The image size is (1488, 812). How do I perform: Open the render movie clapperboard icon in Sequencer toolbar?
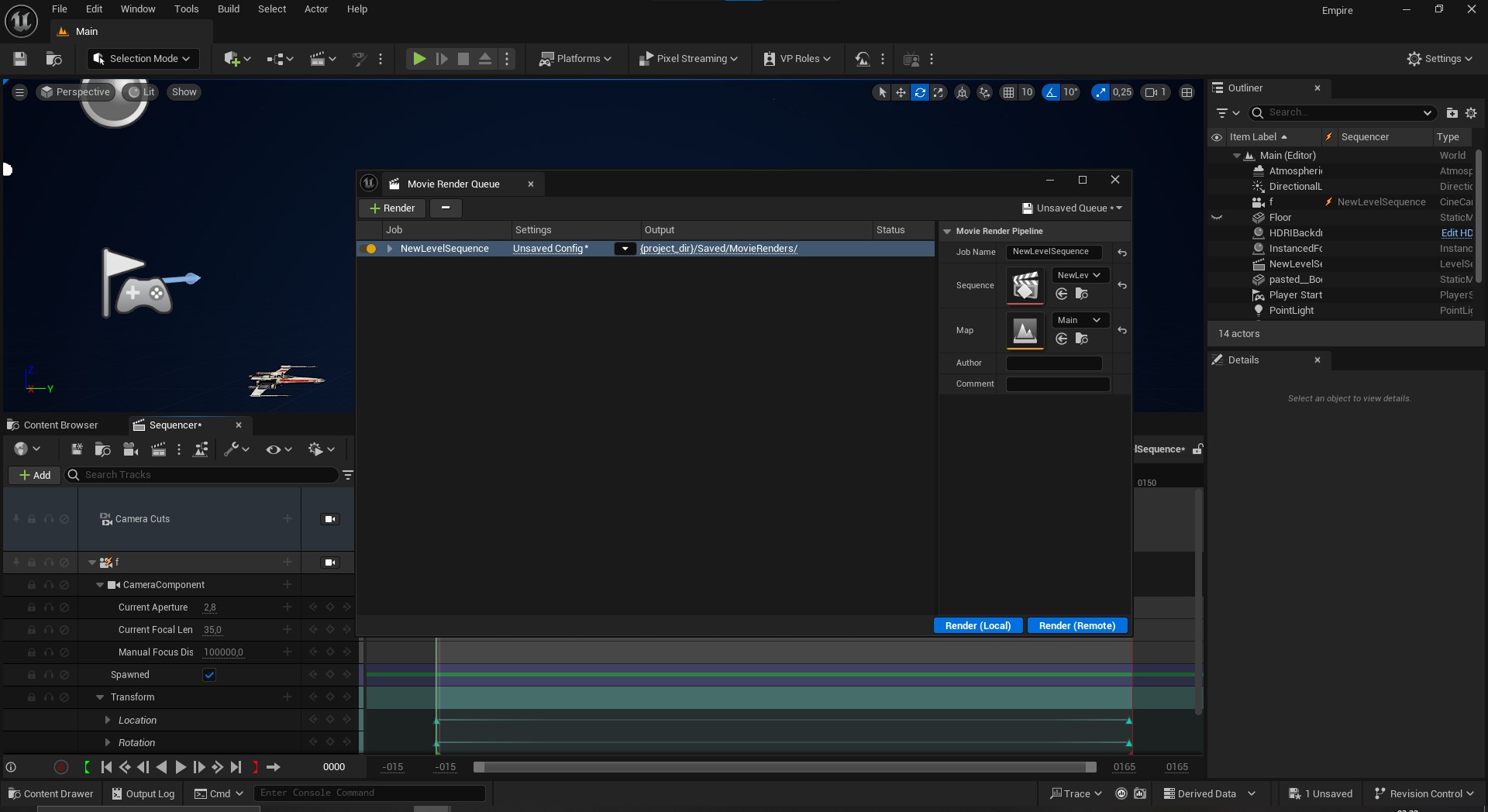(x=158, y=449)
